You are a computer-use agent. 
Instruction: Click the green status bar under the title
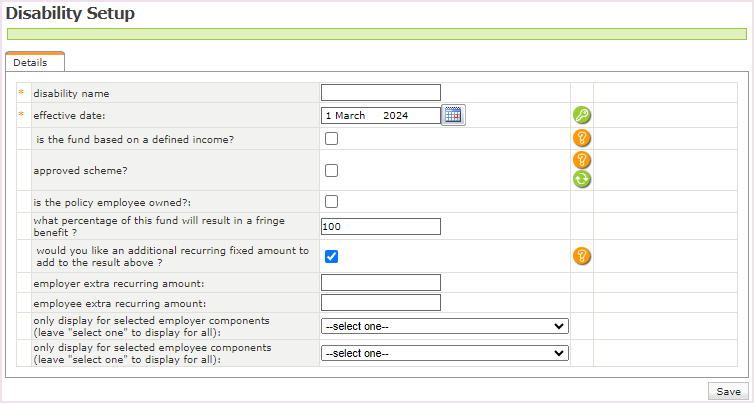pyautogui.click(x=376, y=34)
